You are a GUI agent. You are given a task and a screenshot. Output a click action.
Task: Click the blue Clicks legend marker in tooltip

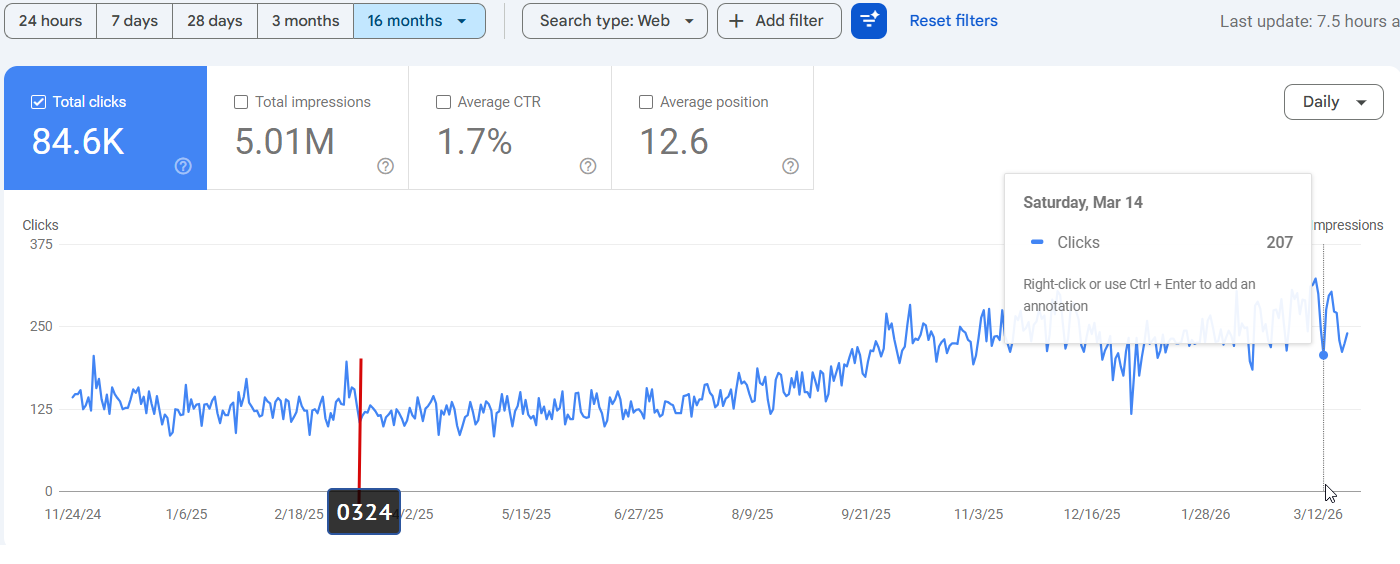coord(1038,242)
